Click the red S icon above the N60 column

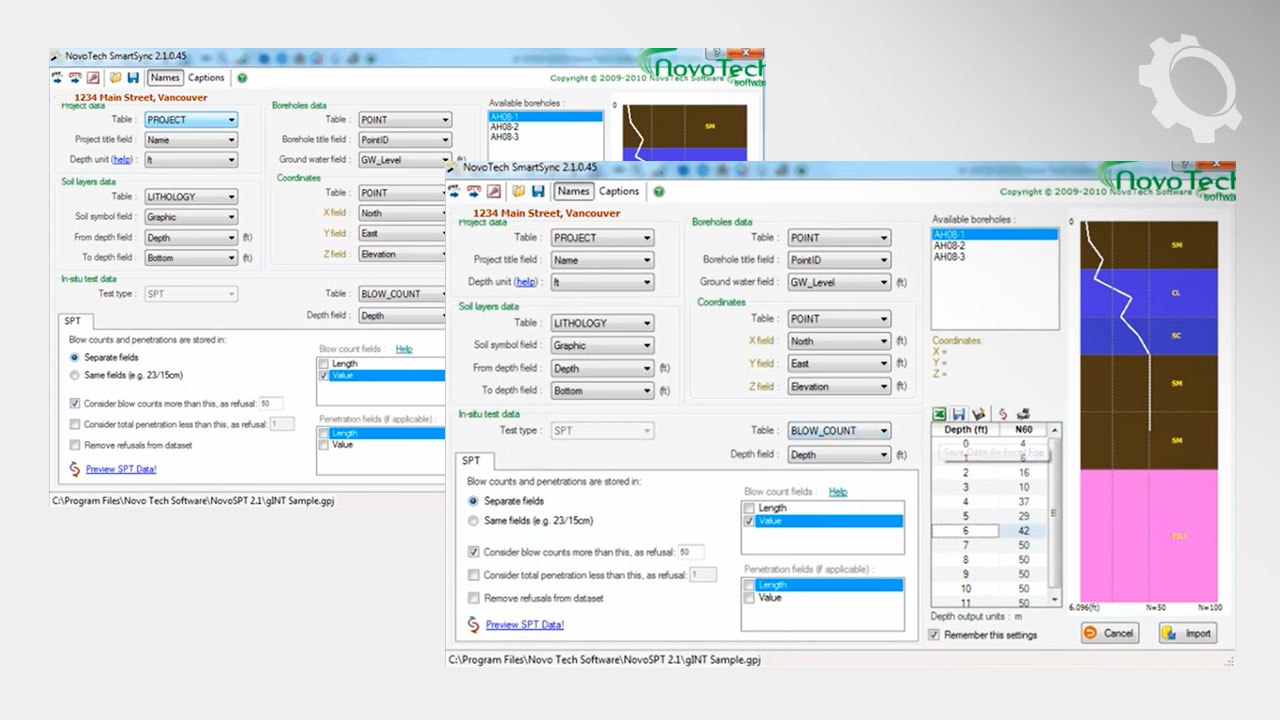(x=1003, y=413)
